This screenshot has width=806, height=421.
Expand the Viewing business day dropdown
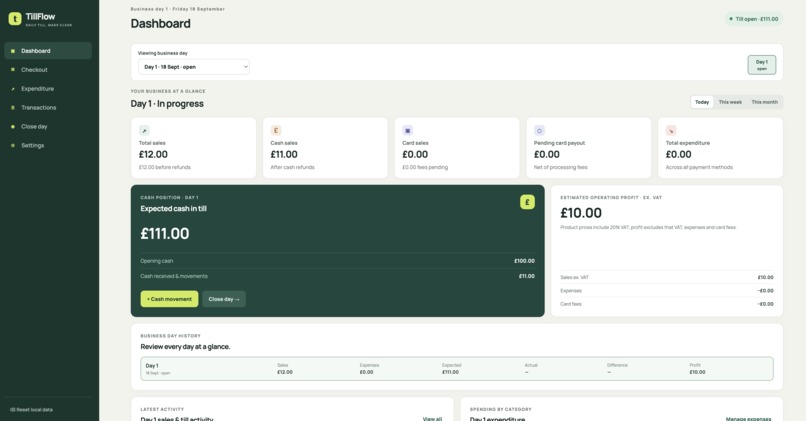pos(194,67)
